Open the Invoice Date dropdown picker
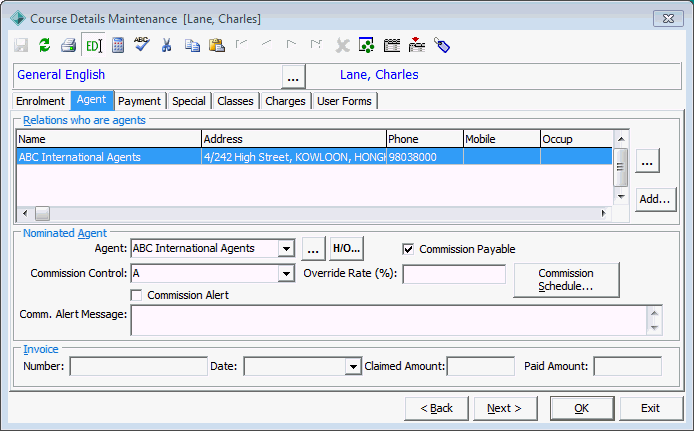 [353, 366]
